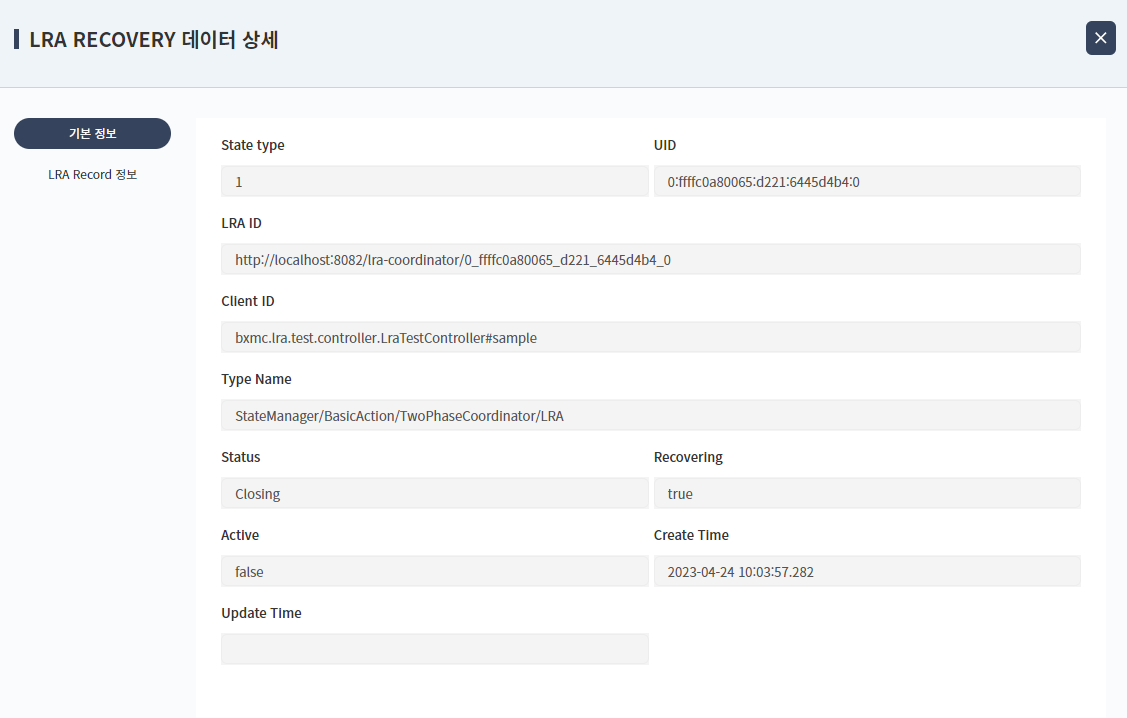Click the empty Update Time field
The height and width of the screenshot is (718, 1127).
coord(434,648)
